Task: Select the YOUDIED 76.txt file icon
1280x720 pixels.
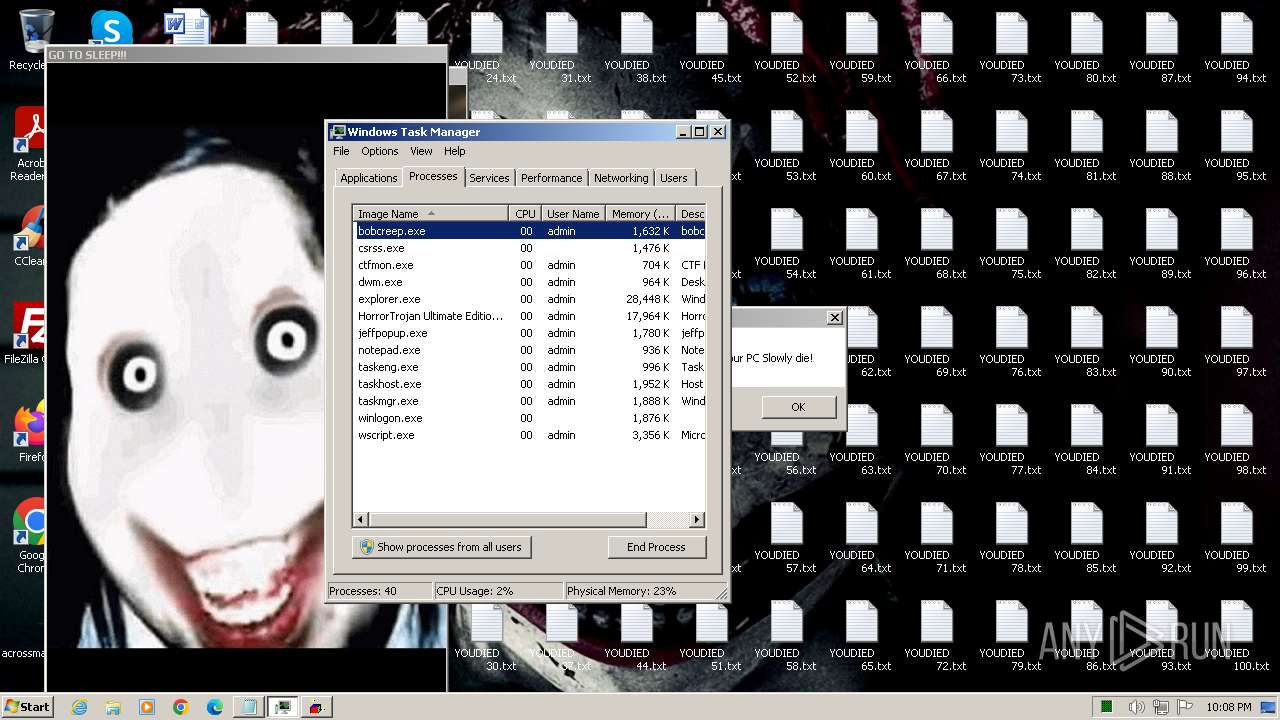Action: point(1011,342)
